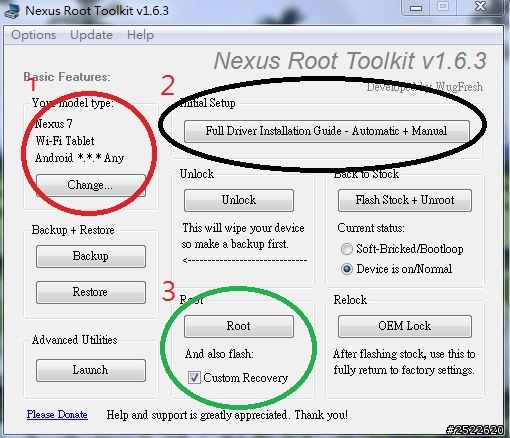Screen dimensions: 510x438
Task: Open the Update menu
Action: click(91, 35)
